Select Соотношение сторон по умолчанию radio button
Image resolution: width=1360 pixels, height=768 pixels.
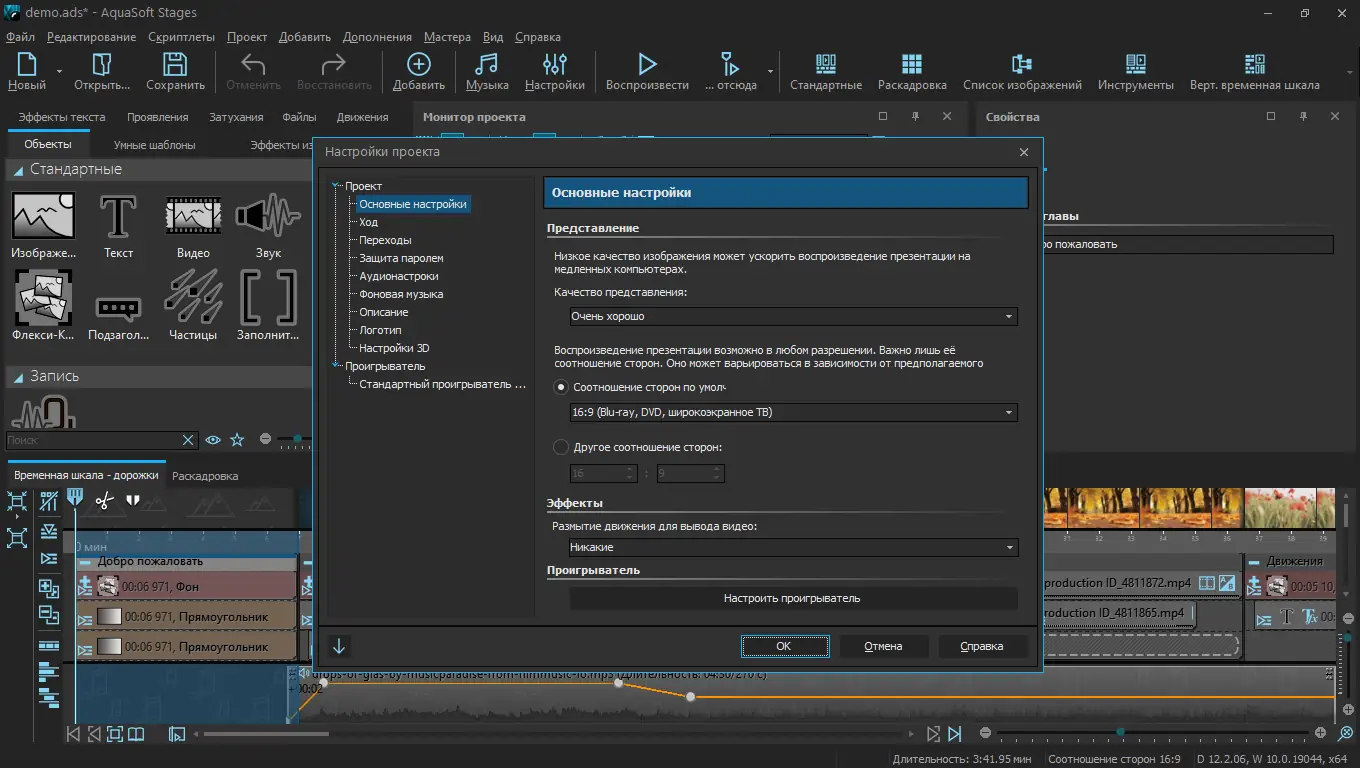[561, 387]
